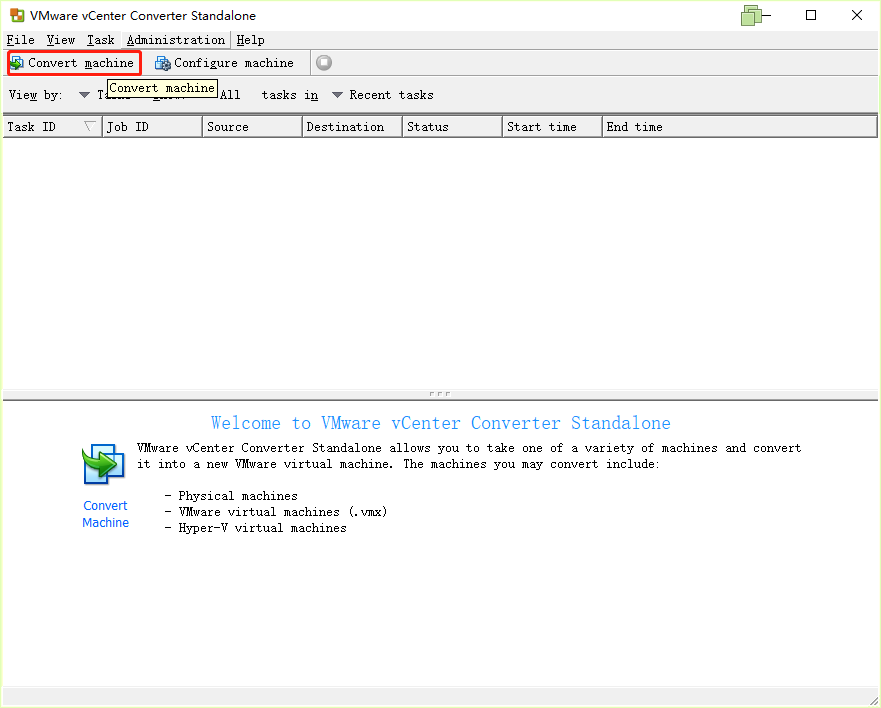The image size is (881, 708).
Task: Click the Convert machine toolbar button
Action: point(74,63)
